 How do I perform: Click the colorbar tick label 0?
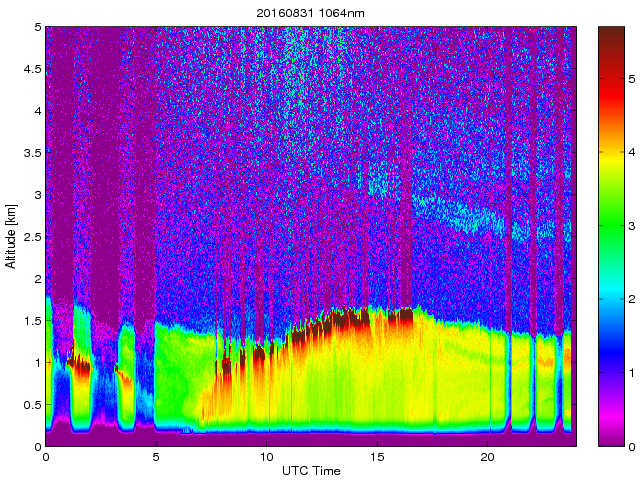coord(631,446)
